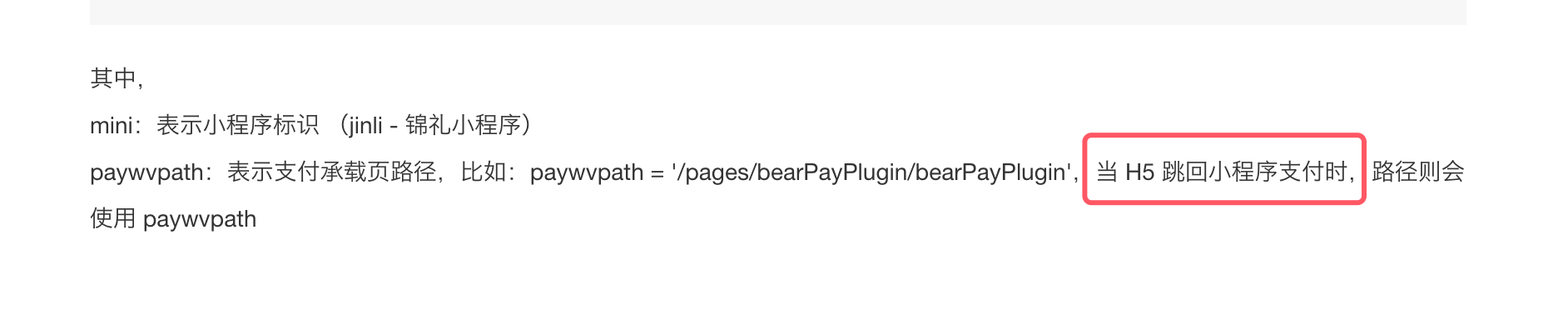Click "paywvpath" on the last line
Image resolution: width=1568 pixels, height=325 pixels.
[x=200, y=220]
